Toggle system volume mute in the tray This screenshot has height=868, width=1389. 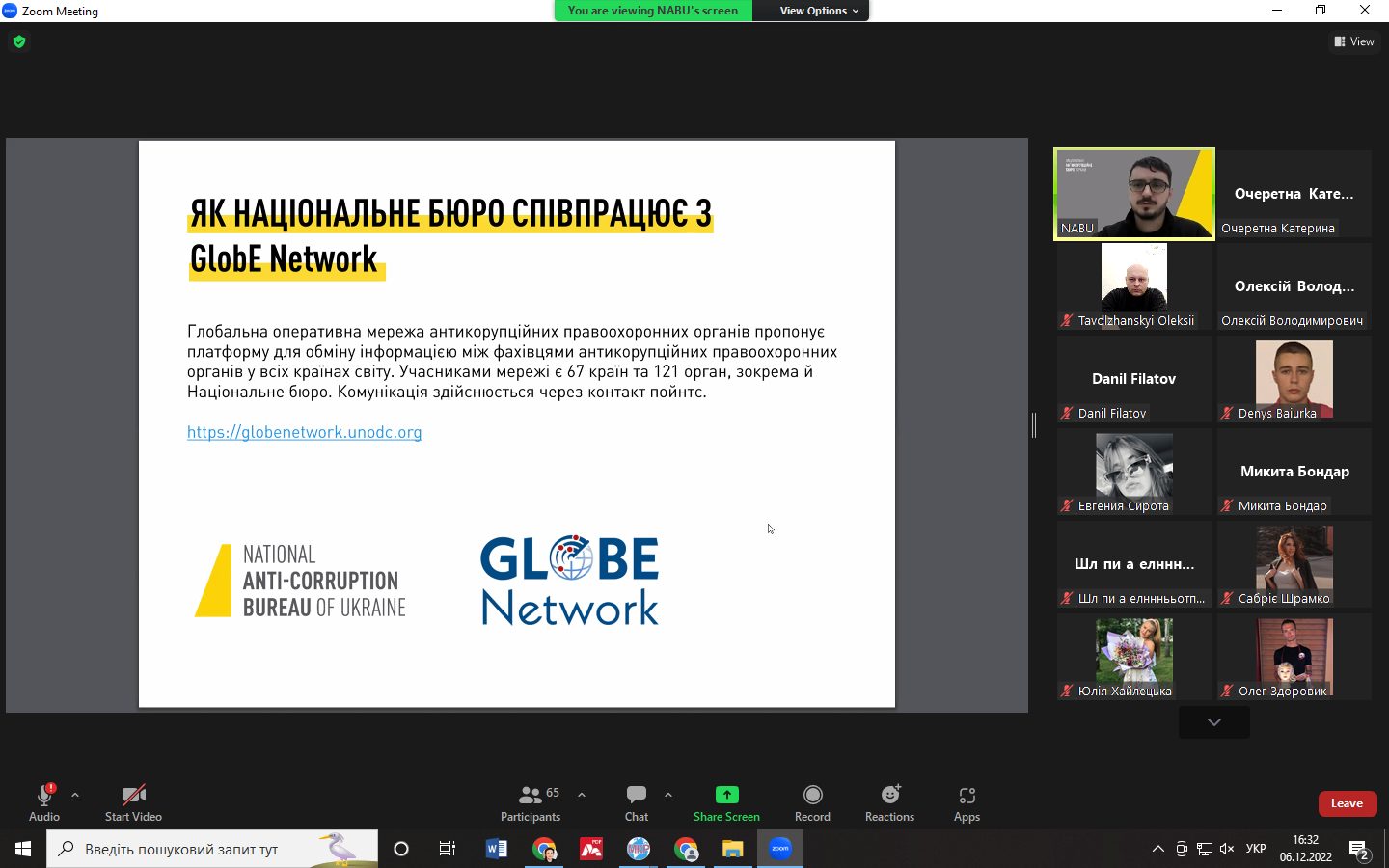click(x=1227, y=849)
